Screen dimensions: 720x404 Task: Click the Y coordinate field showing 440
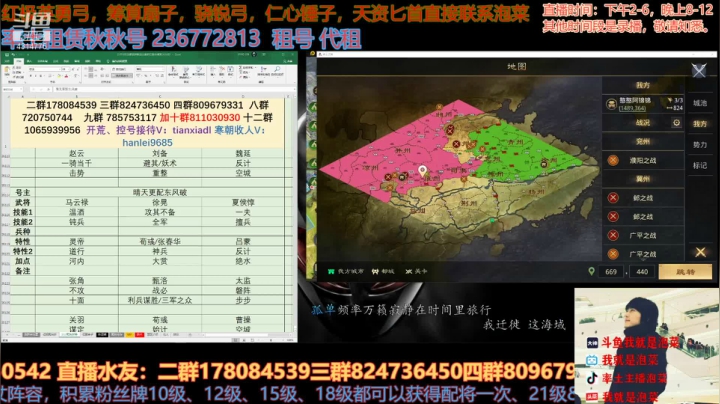(642, 272)
